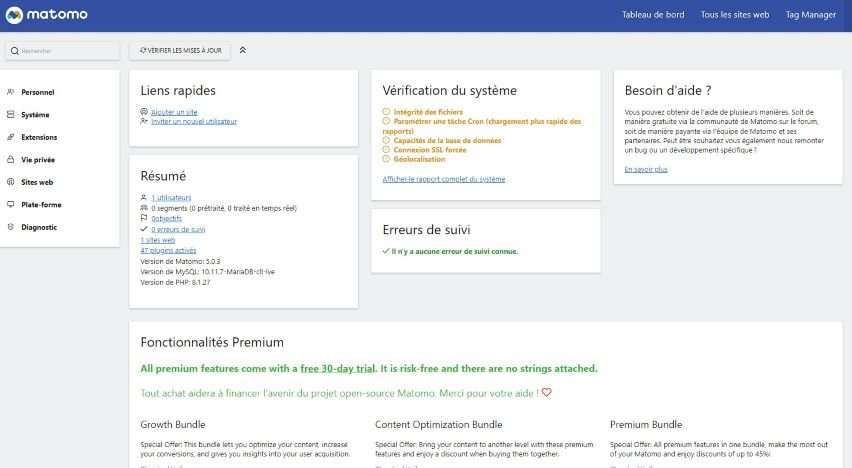The width and height of the screenshot is (852, 468).
Task: Click the Intégrité des fichiers warning text
Action: tap(428, 112)
